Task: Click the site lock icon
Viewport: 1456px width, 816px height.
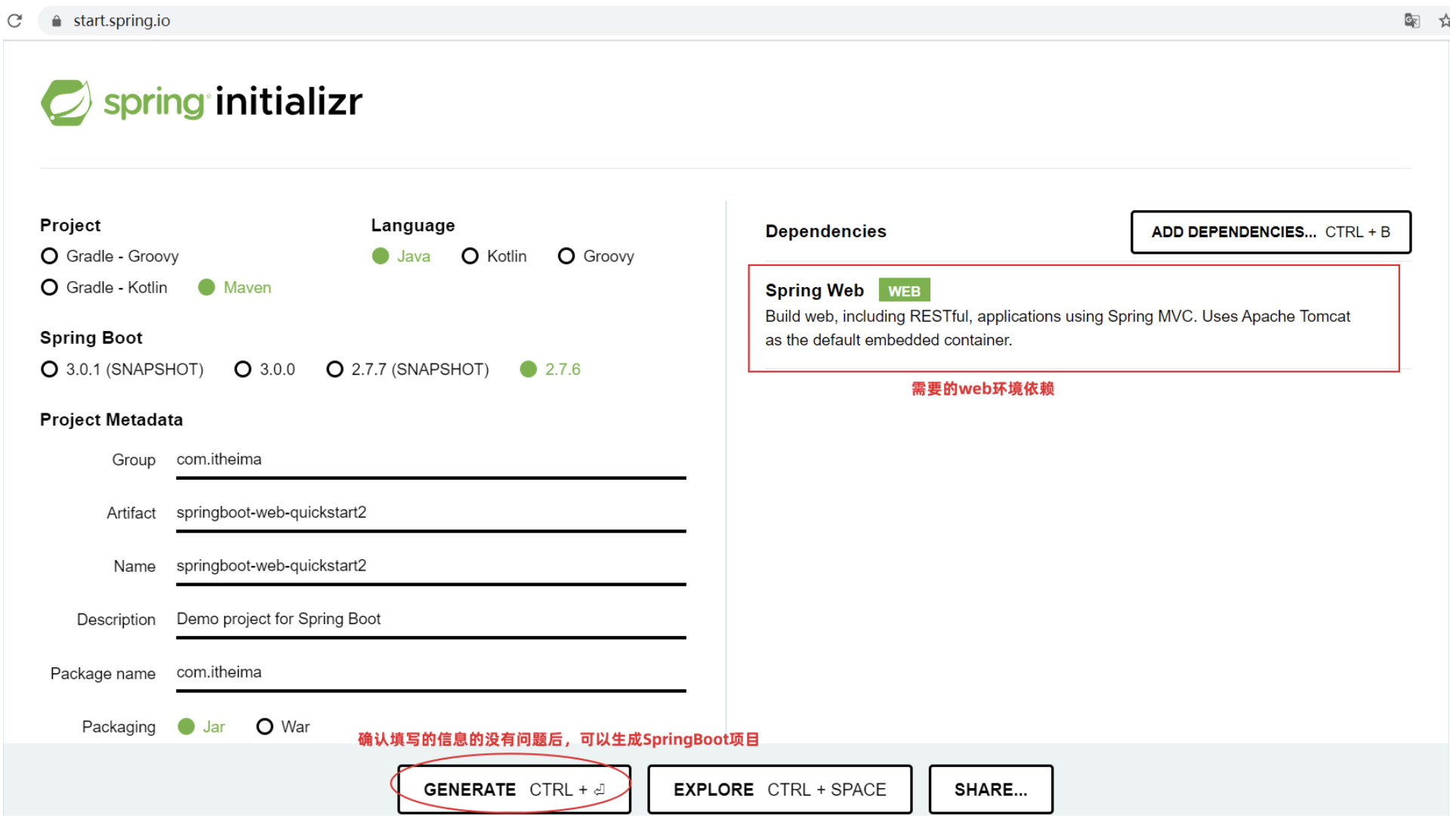Action: point(56,21)
